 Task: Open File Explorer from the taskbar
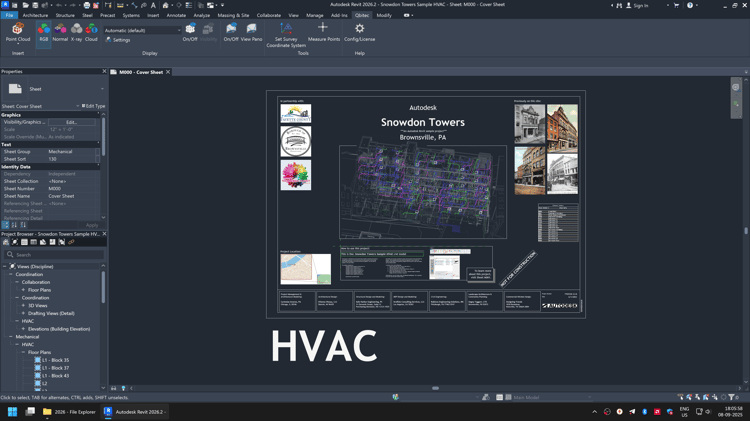click(x=69, y=411)
